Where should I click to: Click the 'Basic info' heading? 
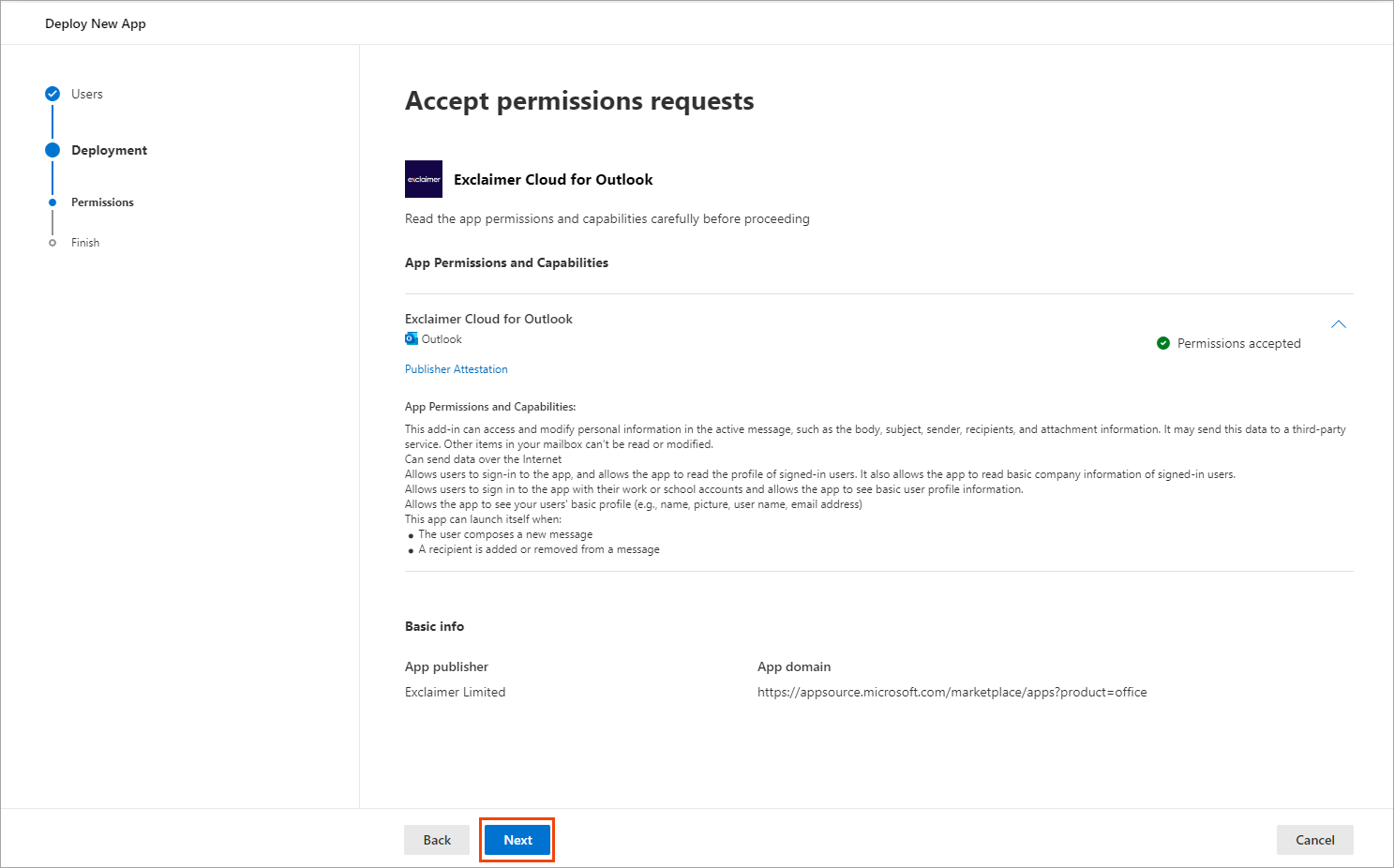[x=434, y=626]
